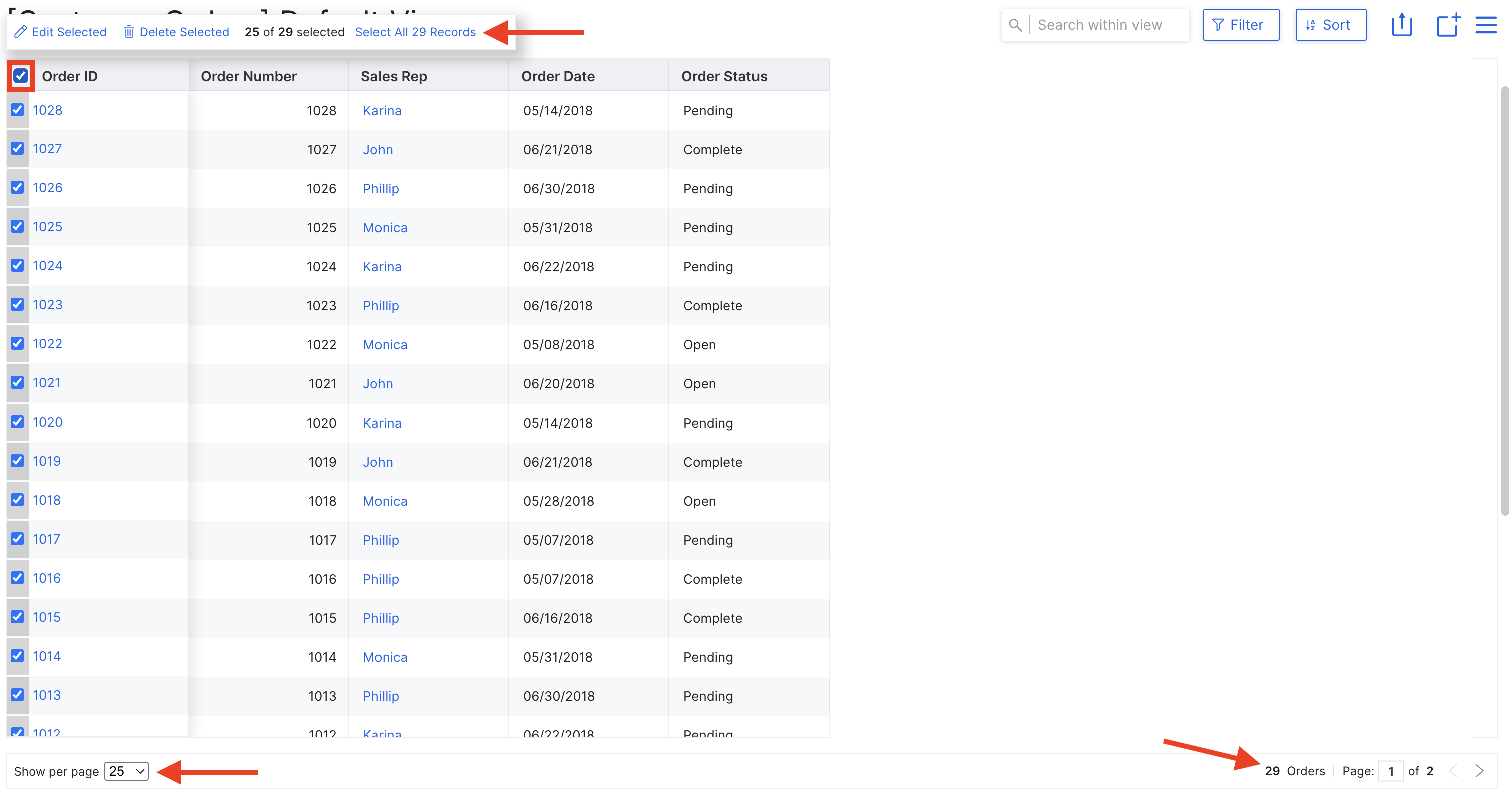The height and width of the screenshot is (797, 1512).
Task: Uncheck the checkbox for order 1028
Action: 17,110
